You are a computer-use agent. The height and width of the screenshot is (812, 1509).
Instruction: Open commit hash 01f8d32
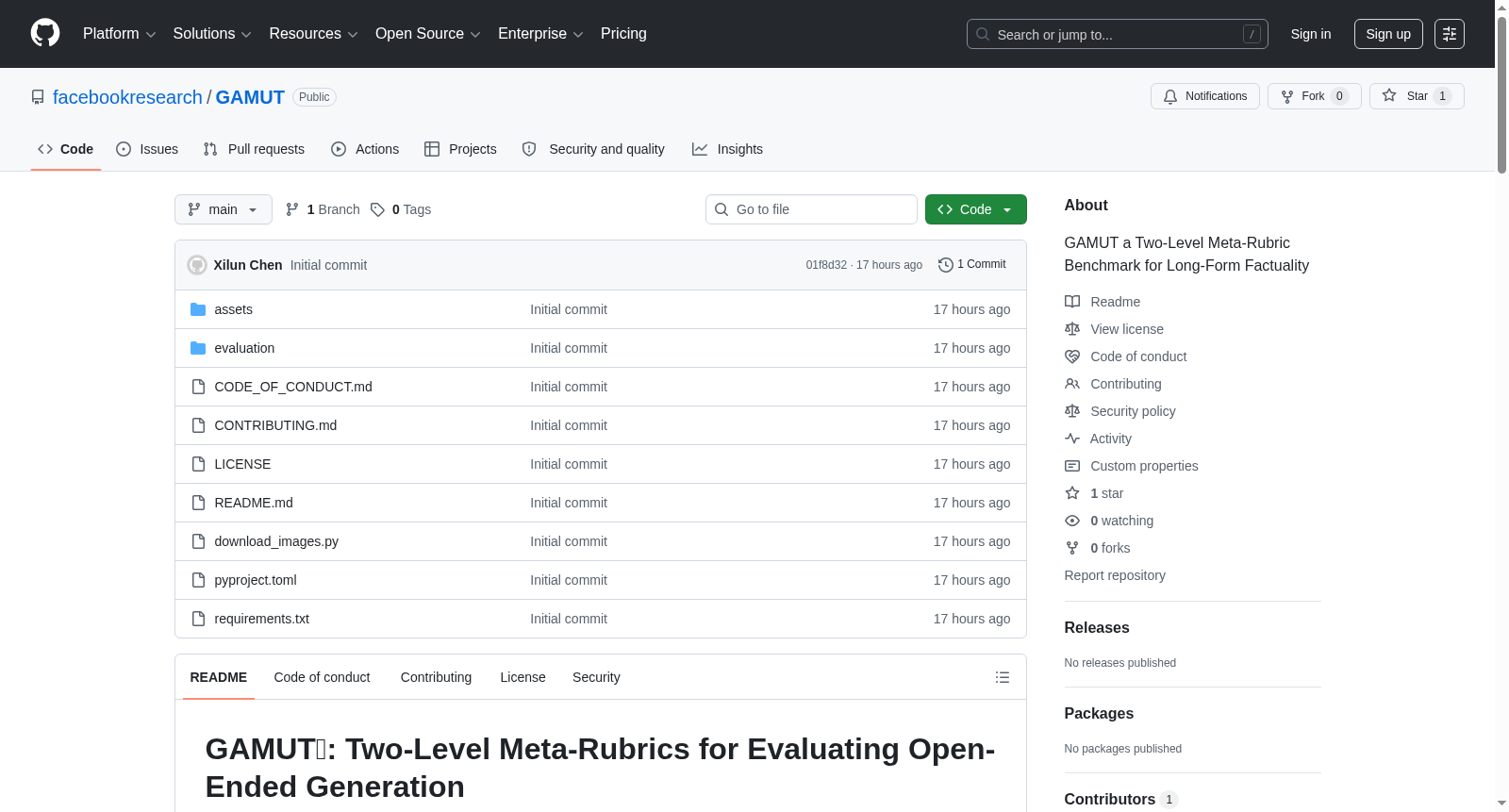826,265
